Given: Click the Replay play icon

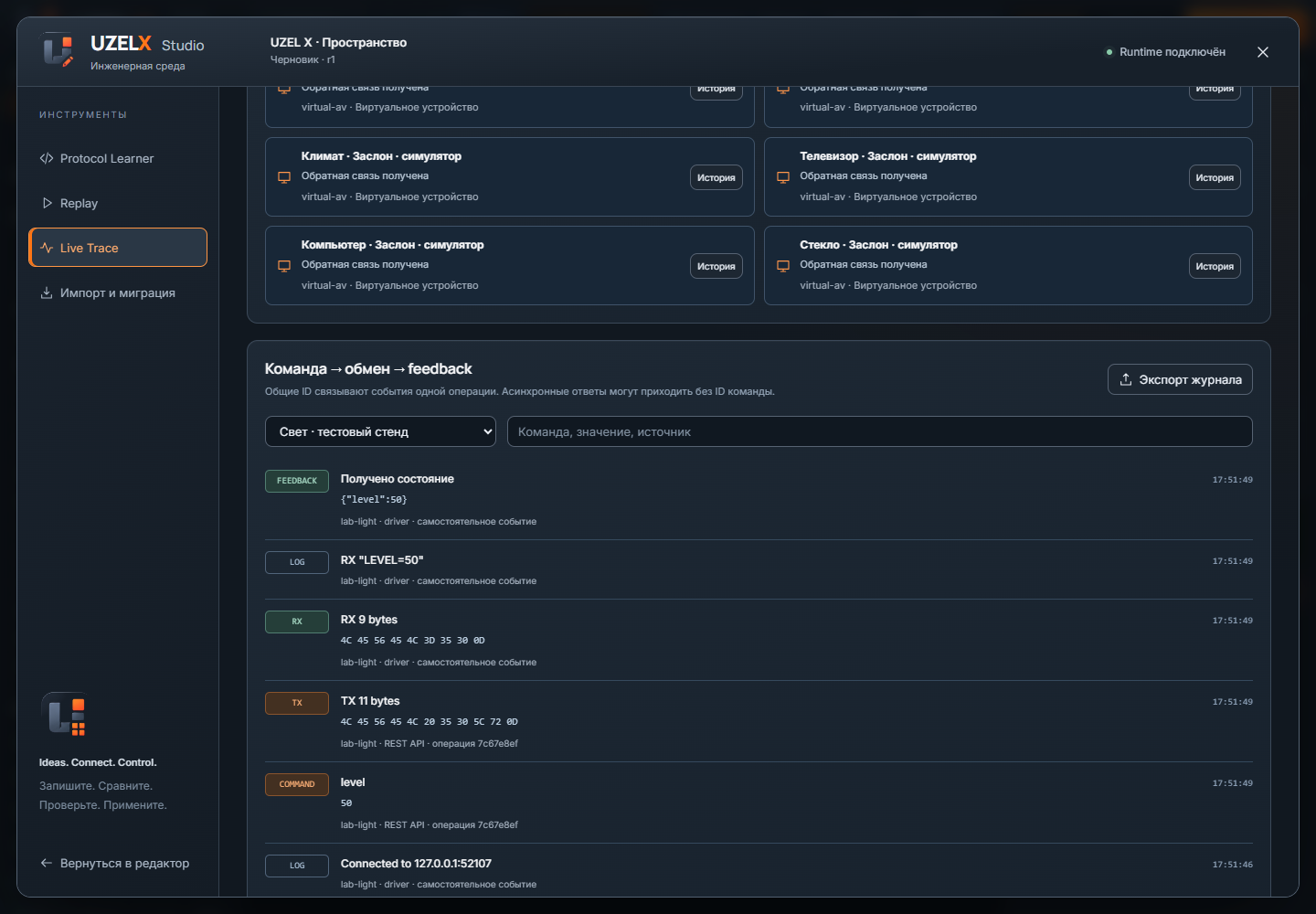Looking at the screenshot, I should [x=47, y=203].
